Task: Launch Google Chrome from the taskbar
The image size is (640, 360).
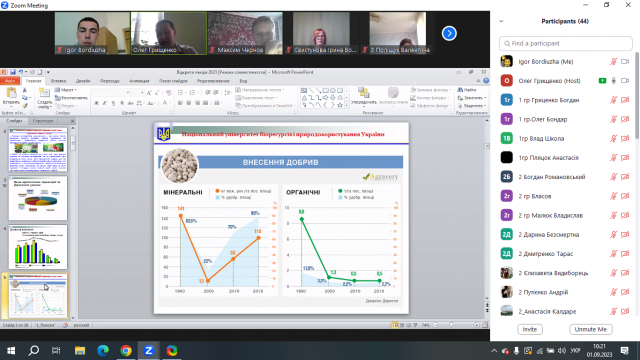Action: pyautogui.click(x=126, y=350)
